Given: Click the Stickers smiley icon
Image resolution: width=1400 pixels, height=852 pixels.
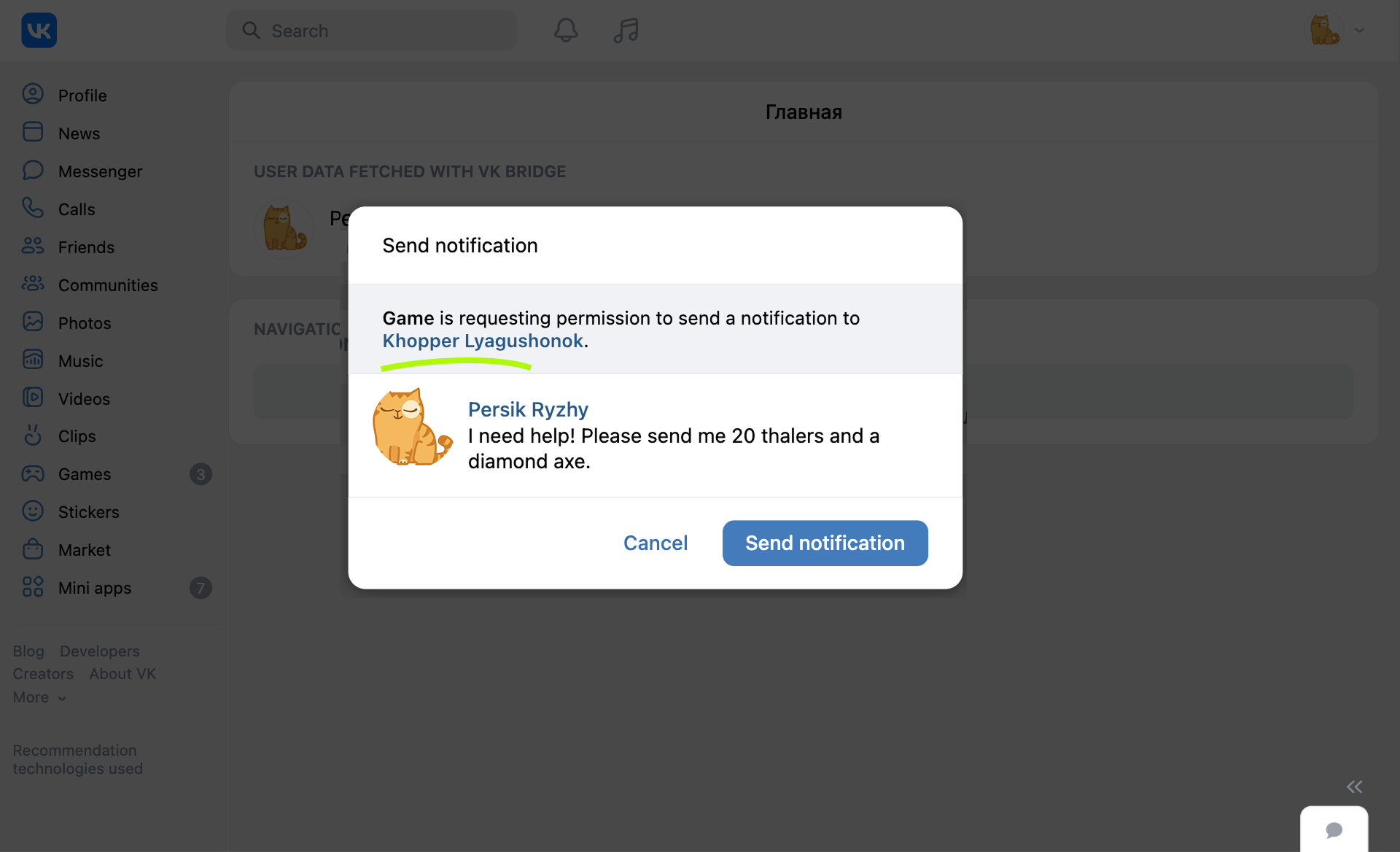Looking at the screenshot, I should point(33,511).
